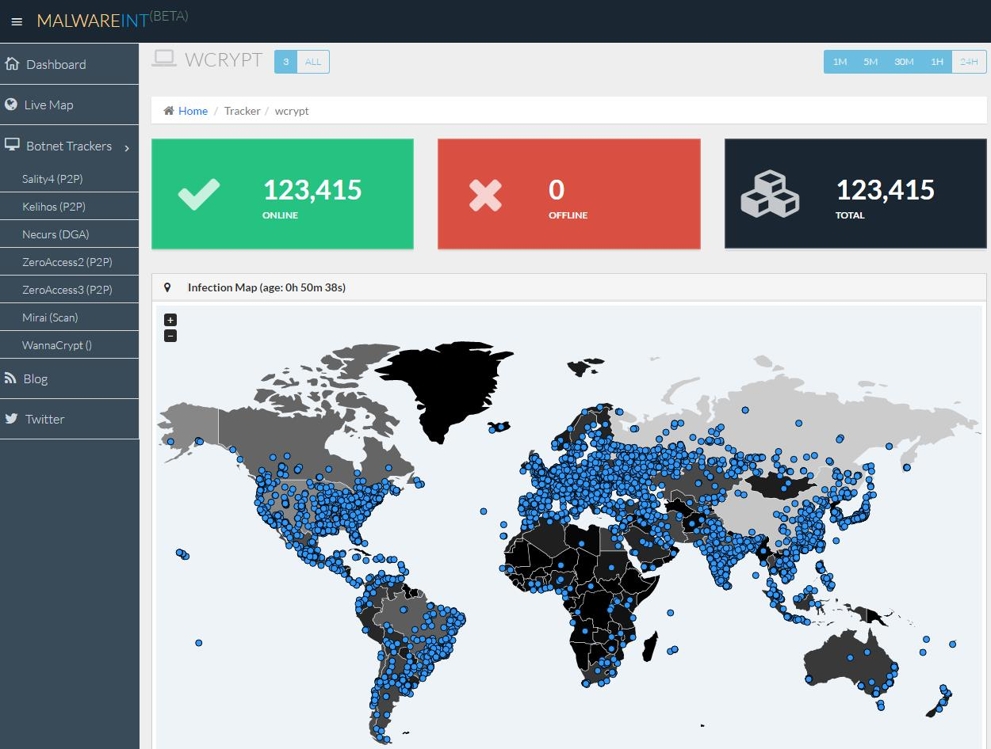Screen dimensions: 991x749
Task: Click the Blog RSS feed icon
Action: coord(10,378)
